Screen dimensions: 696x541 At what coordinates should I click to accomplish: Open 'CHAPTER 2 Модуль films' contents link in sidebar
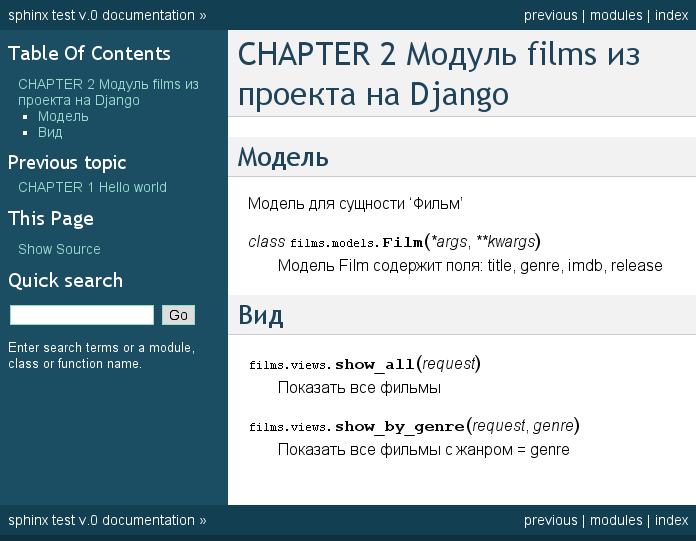pos(108,92)
